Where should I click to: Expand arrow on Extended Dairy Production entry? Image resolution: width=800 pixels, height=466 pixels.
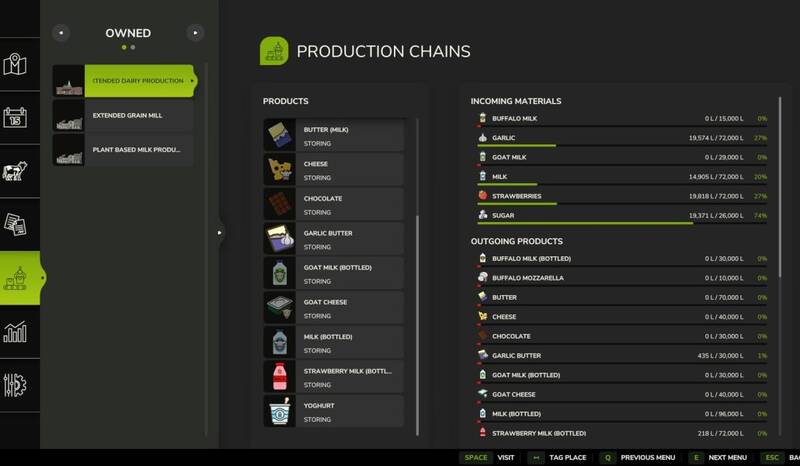pyautogui.click(x=192, y=81)
